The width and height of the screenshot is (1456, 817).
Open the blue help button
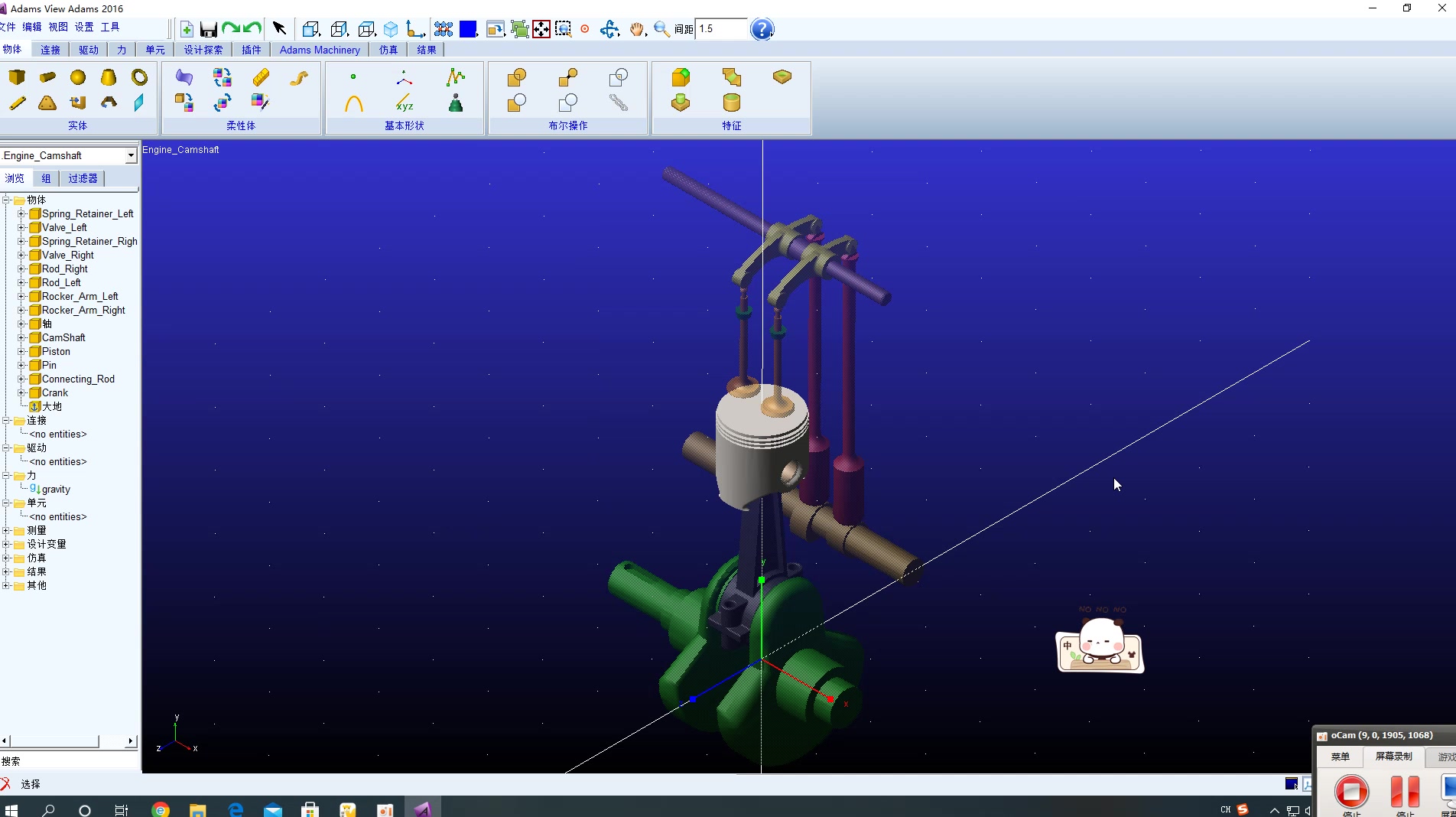tap(762, 29)
